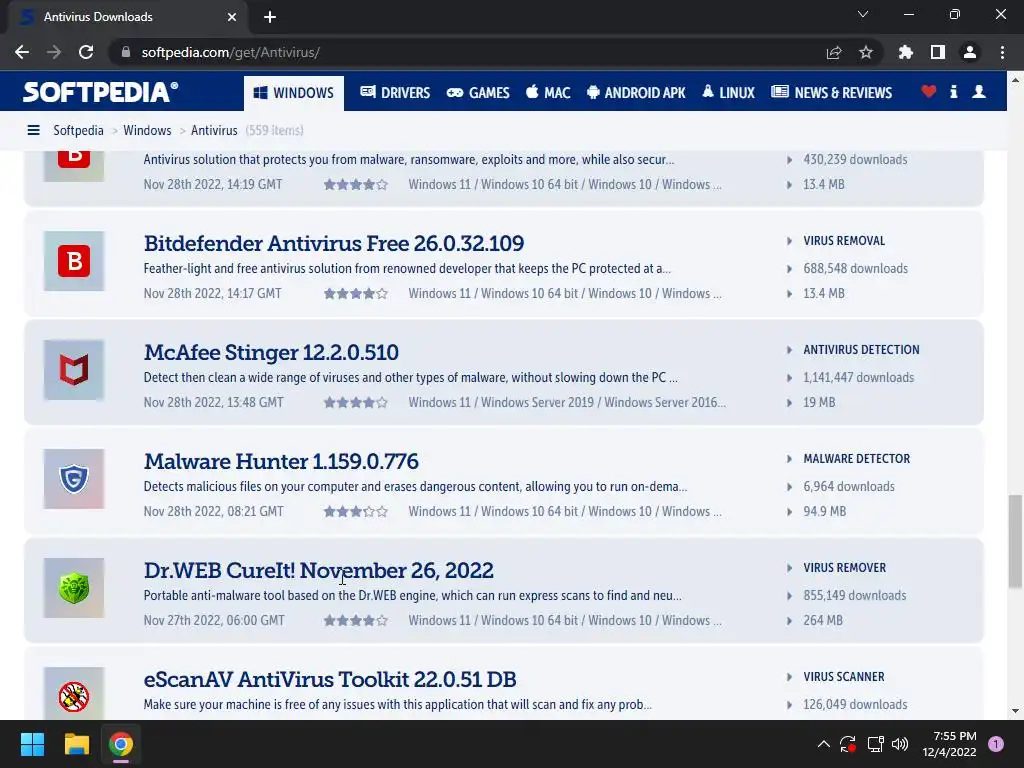Open Malware Hunter 1.159.0.776
1024x768 pixels.
[x=281, y=462]
